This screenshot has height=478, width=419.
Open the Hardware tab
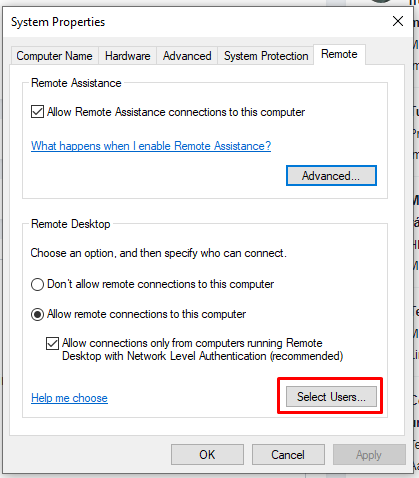[128, 56]
